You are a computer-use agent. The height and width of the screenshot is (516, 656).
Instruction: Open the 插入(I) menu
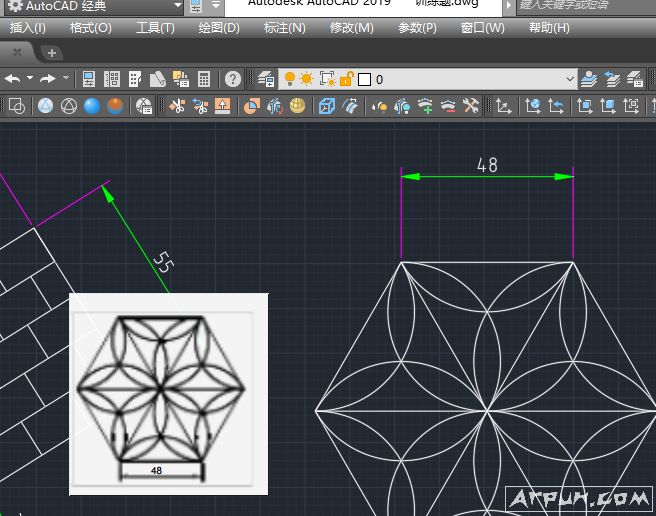click(x=28, y=28)
